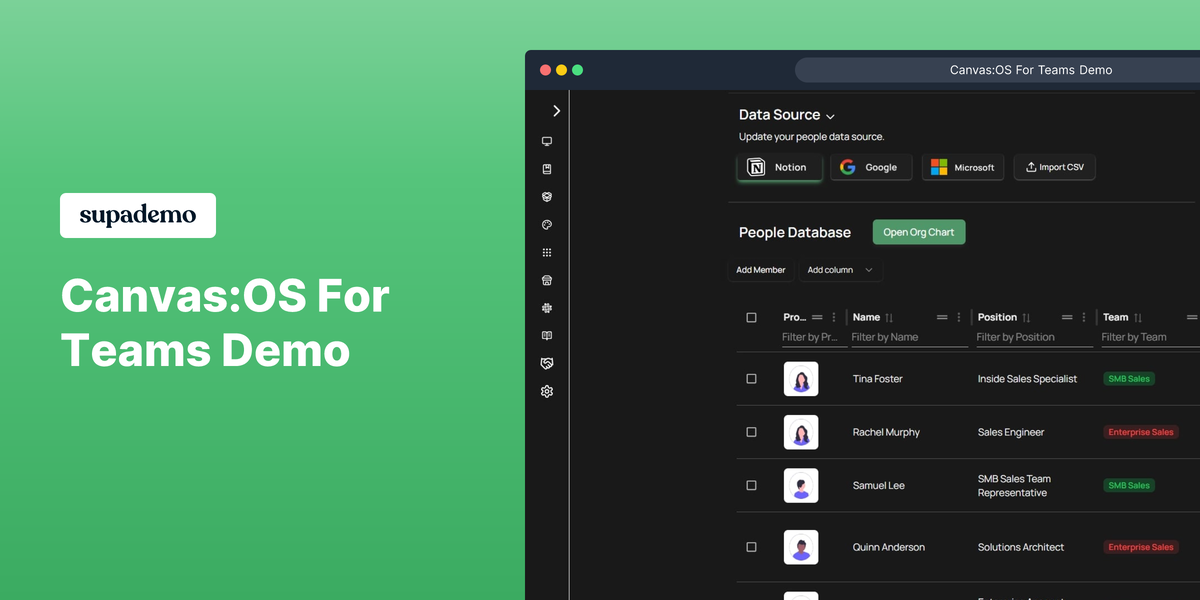Click the supademo logo
1200x600 pixels.
click(138, 215)
